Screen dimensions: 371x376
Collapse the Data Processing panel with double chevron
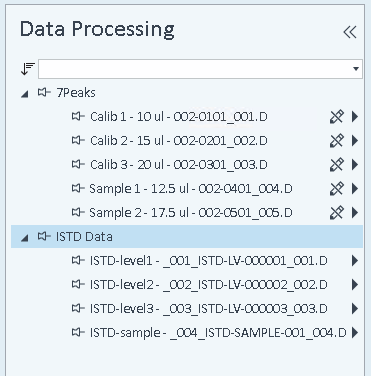coord(350,32)
